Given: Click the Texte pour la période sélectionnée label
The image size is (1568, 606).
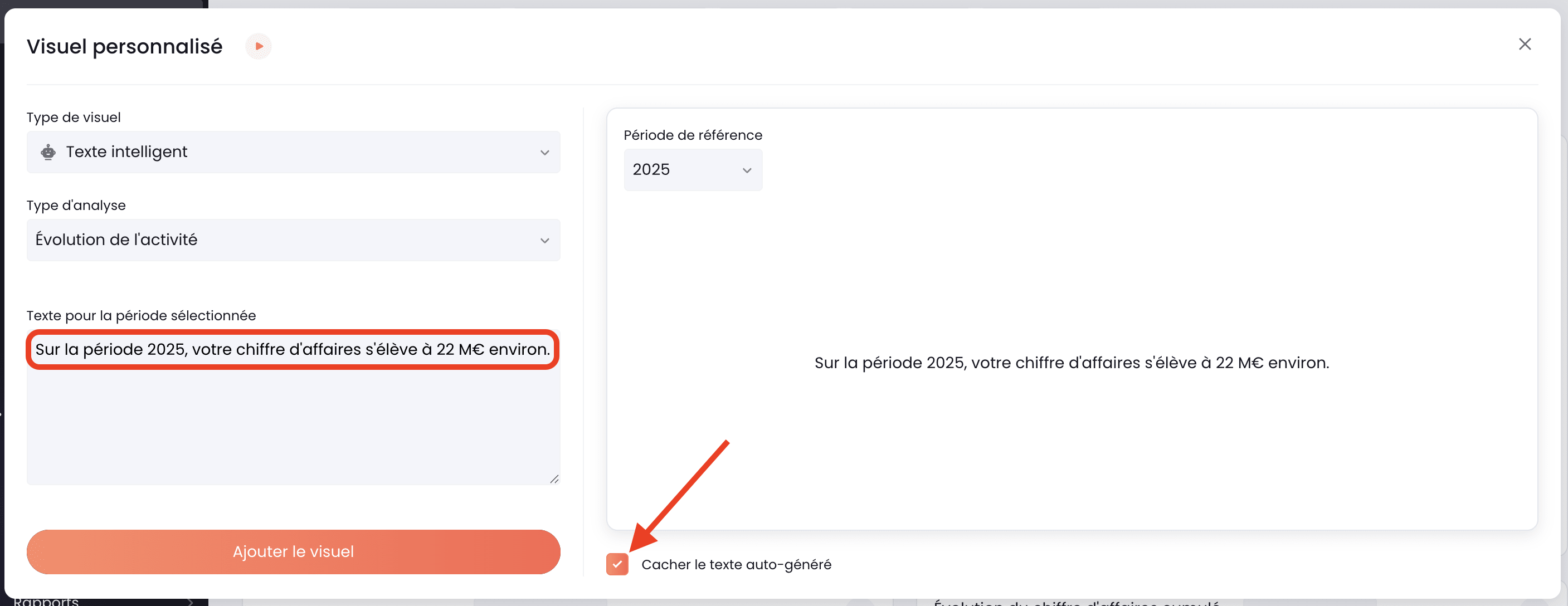Looking at the screenshot, I should coord(141,316).
